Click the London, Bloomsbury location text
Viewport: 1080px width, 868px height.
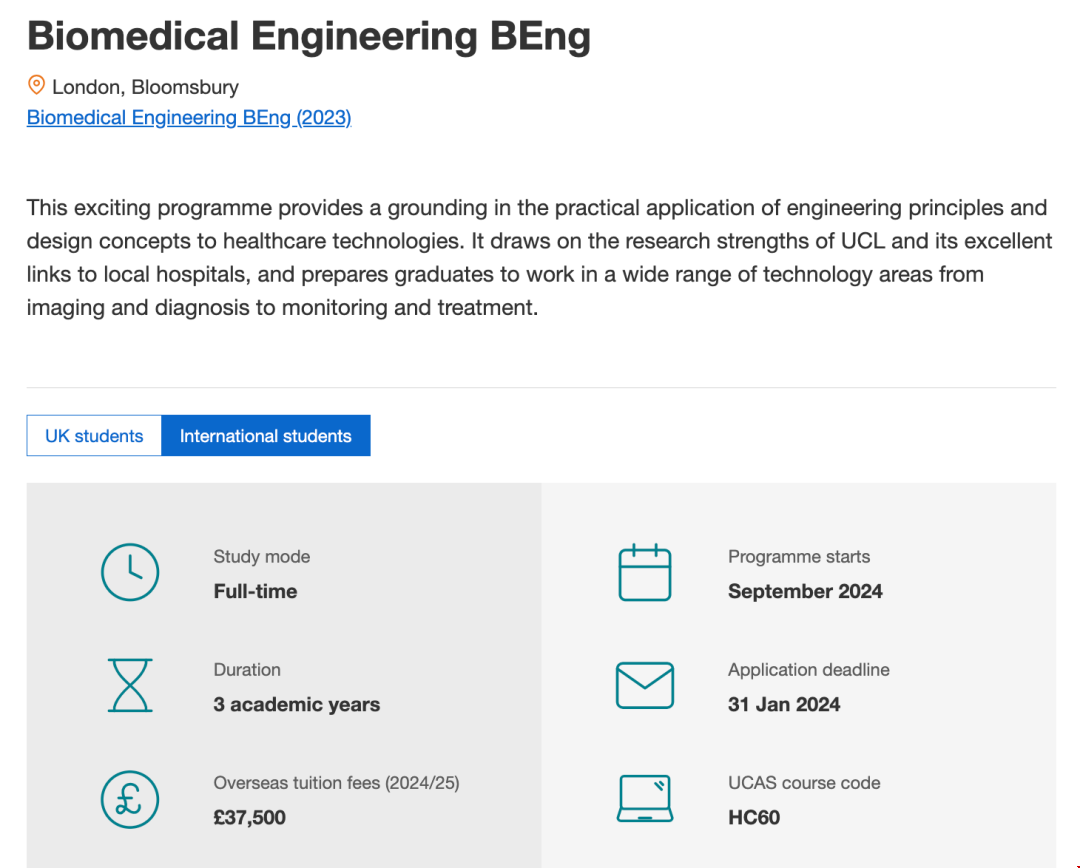point(145,87)
